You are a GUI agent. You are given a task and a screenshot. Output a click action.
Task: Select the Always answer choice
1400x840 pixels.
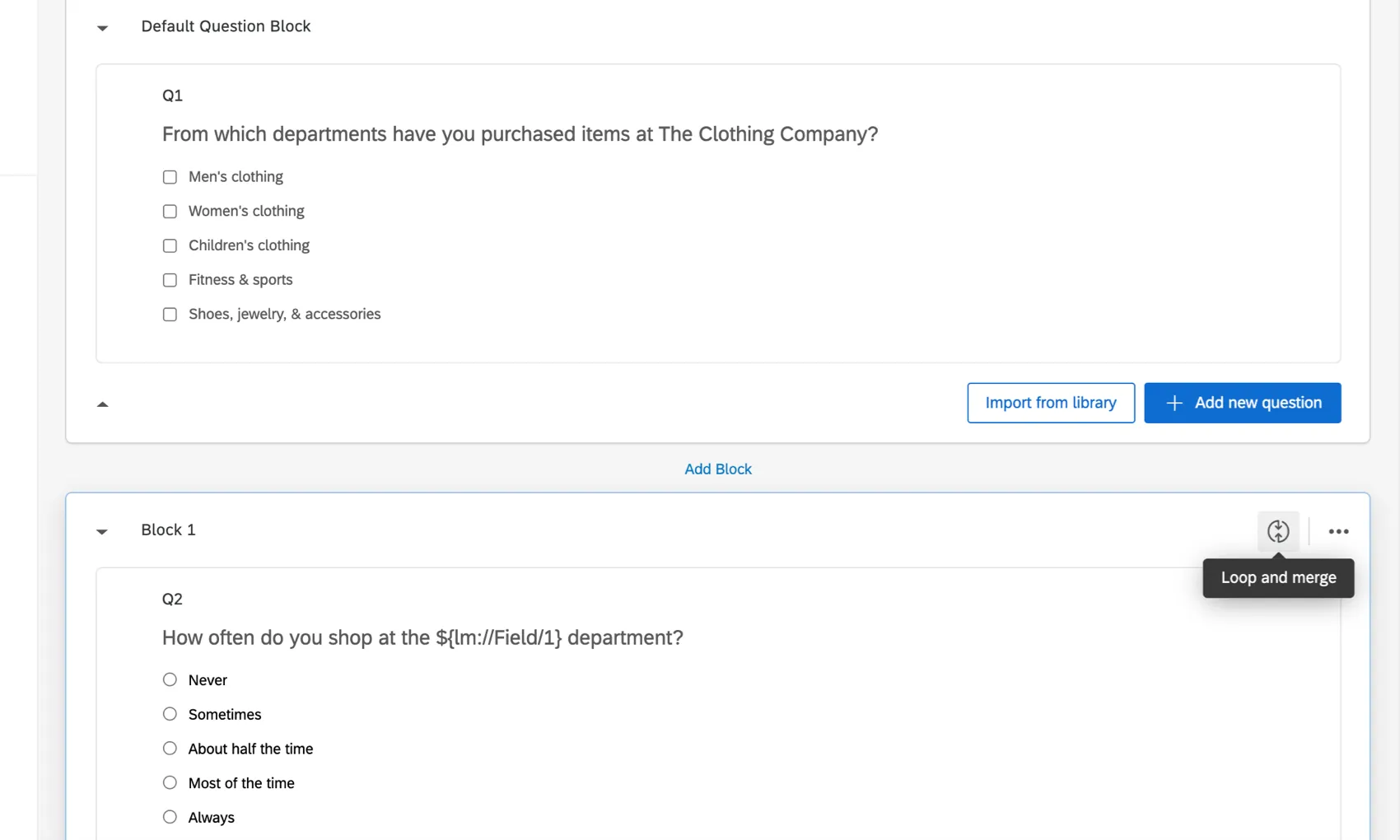pyautogui.click(x=170, y=816)
